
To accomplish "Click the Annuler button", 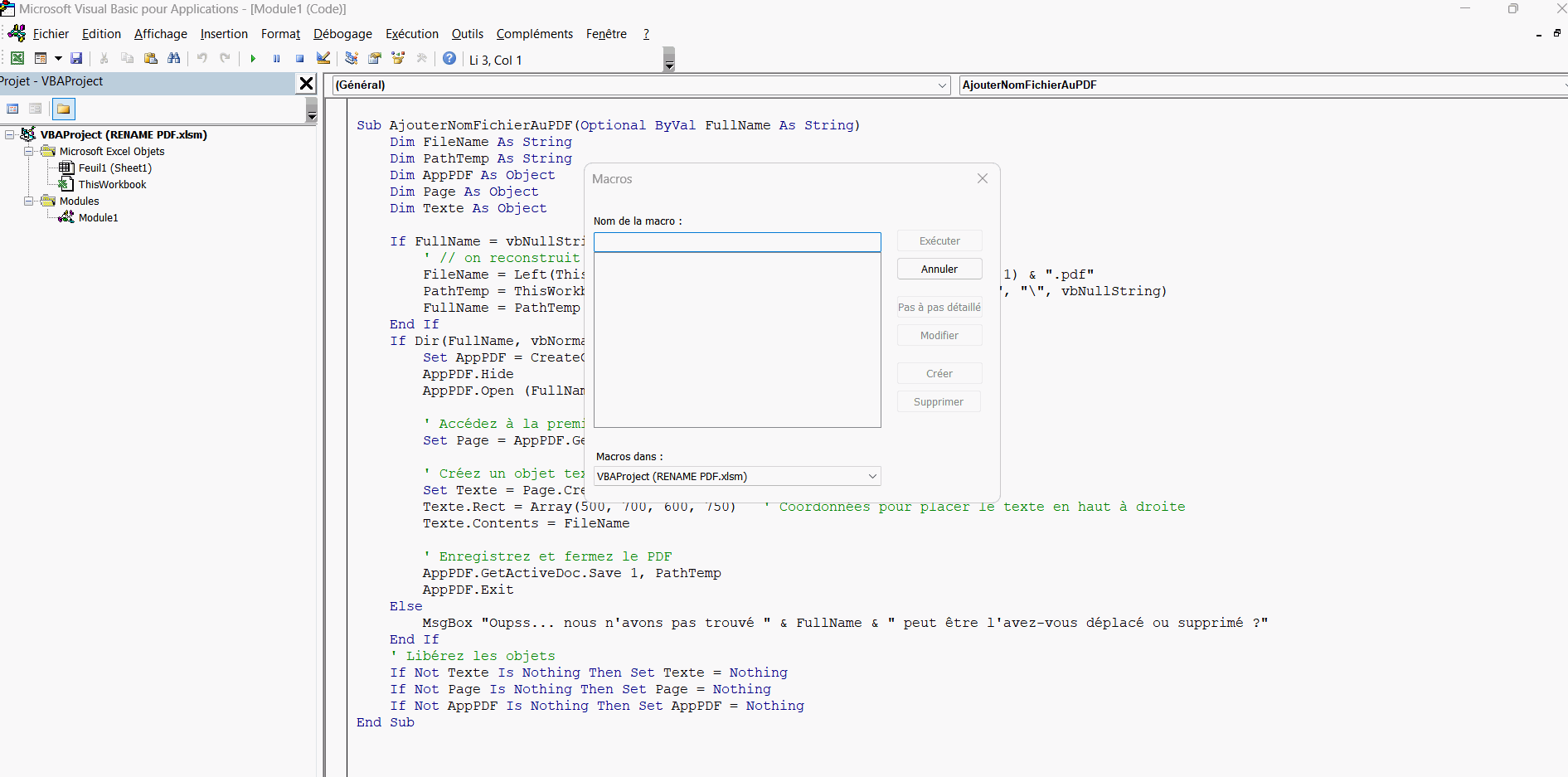I will (939, 269).
